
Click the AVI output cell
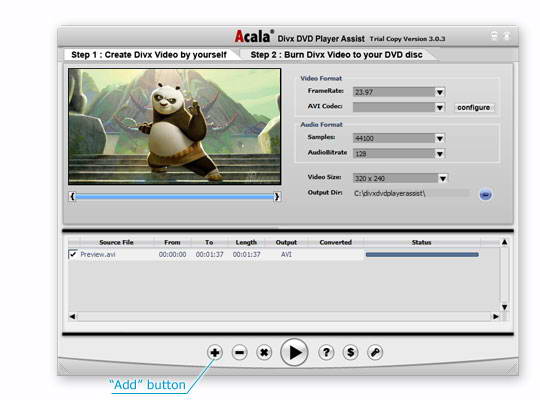[x=286, y=255]
